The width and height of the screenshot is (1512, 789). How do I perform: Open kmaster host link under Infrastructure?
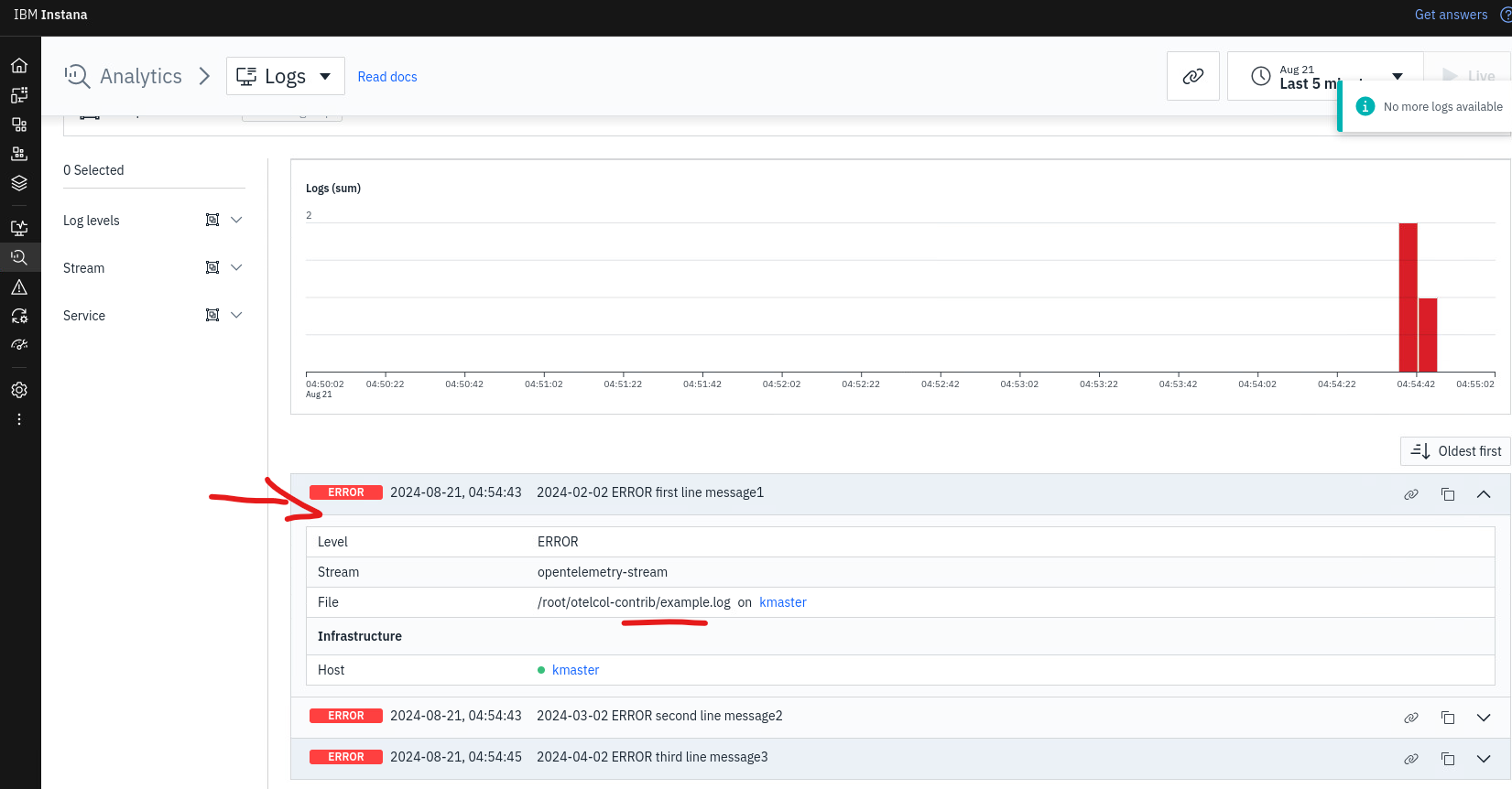[575, 670]
